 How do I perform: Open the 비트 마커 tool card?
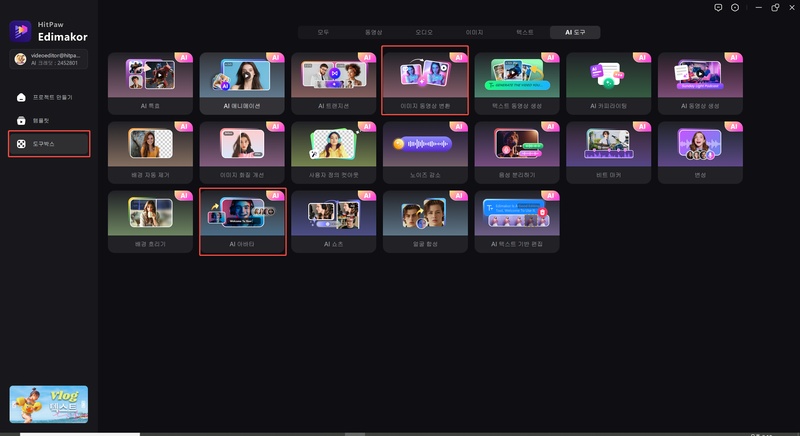[x=608, y=152]
